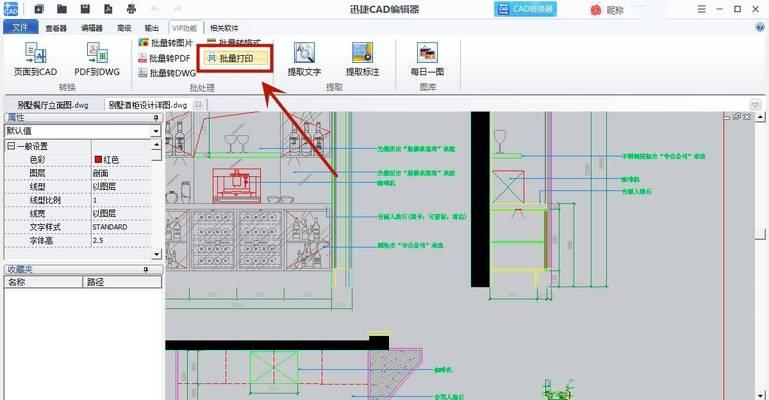The width and height of the screenshot is (769, 400).
Task: Minimize the inner drawing window
Action: (727, 117)
